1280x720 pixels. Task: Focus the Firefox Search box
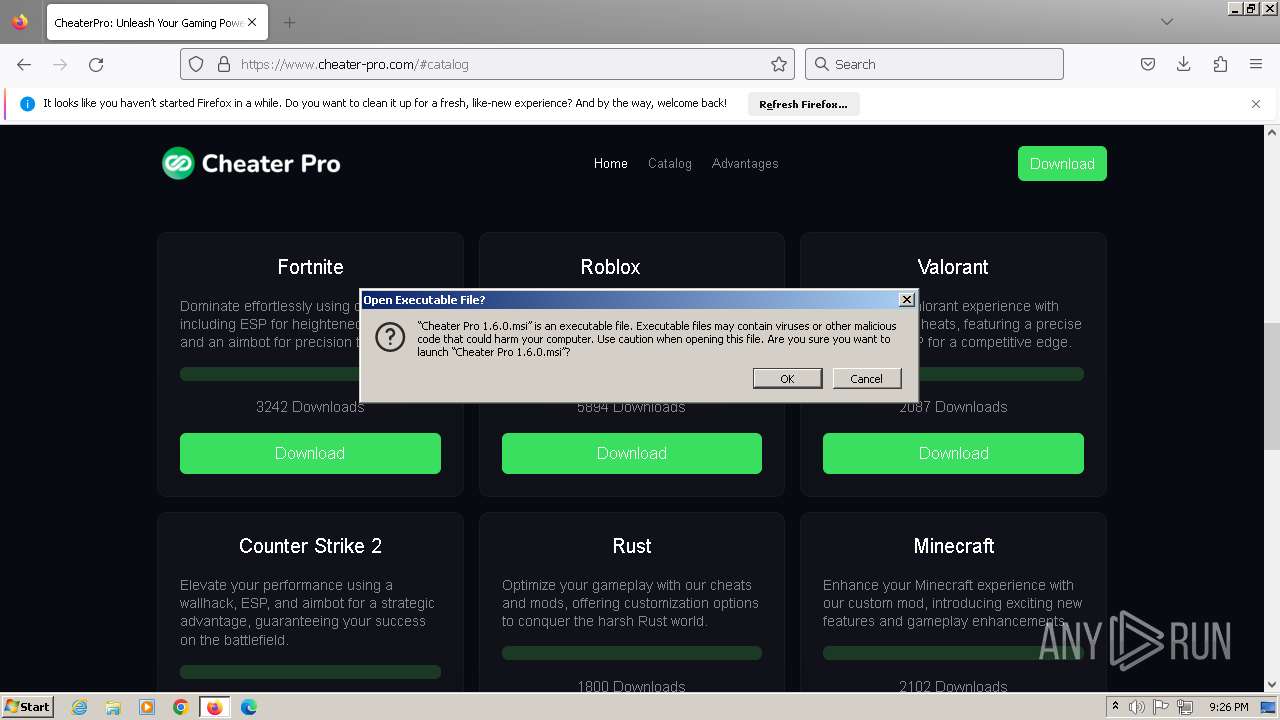pyautogui.click(x=934, y=64)
